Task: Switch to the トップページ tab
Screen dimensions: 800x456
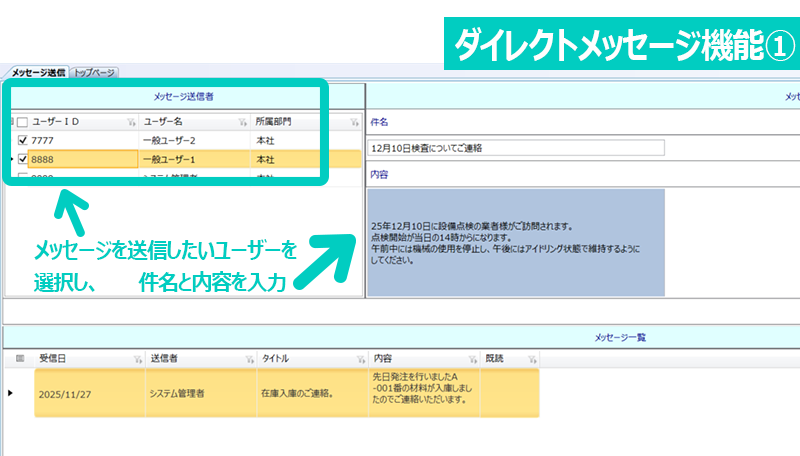Action: pyautogui.click(x=95, y=73)
